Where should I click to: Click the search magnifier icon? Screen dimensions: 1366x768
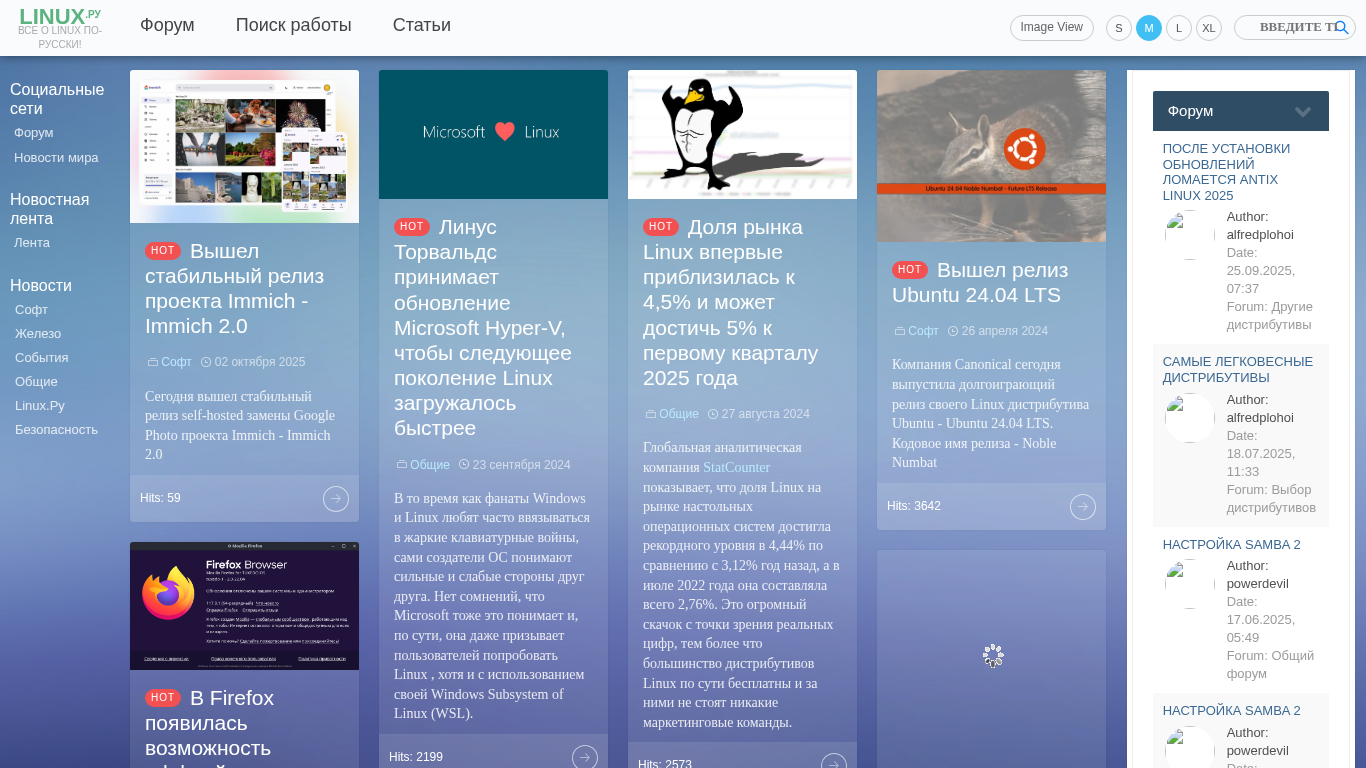coord(1341,27)
